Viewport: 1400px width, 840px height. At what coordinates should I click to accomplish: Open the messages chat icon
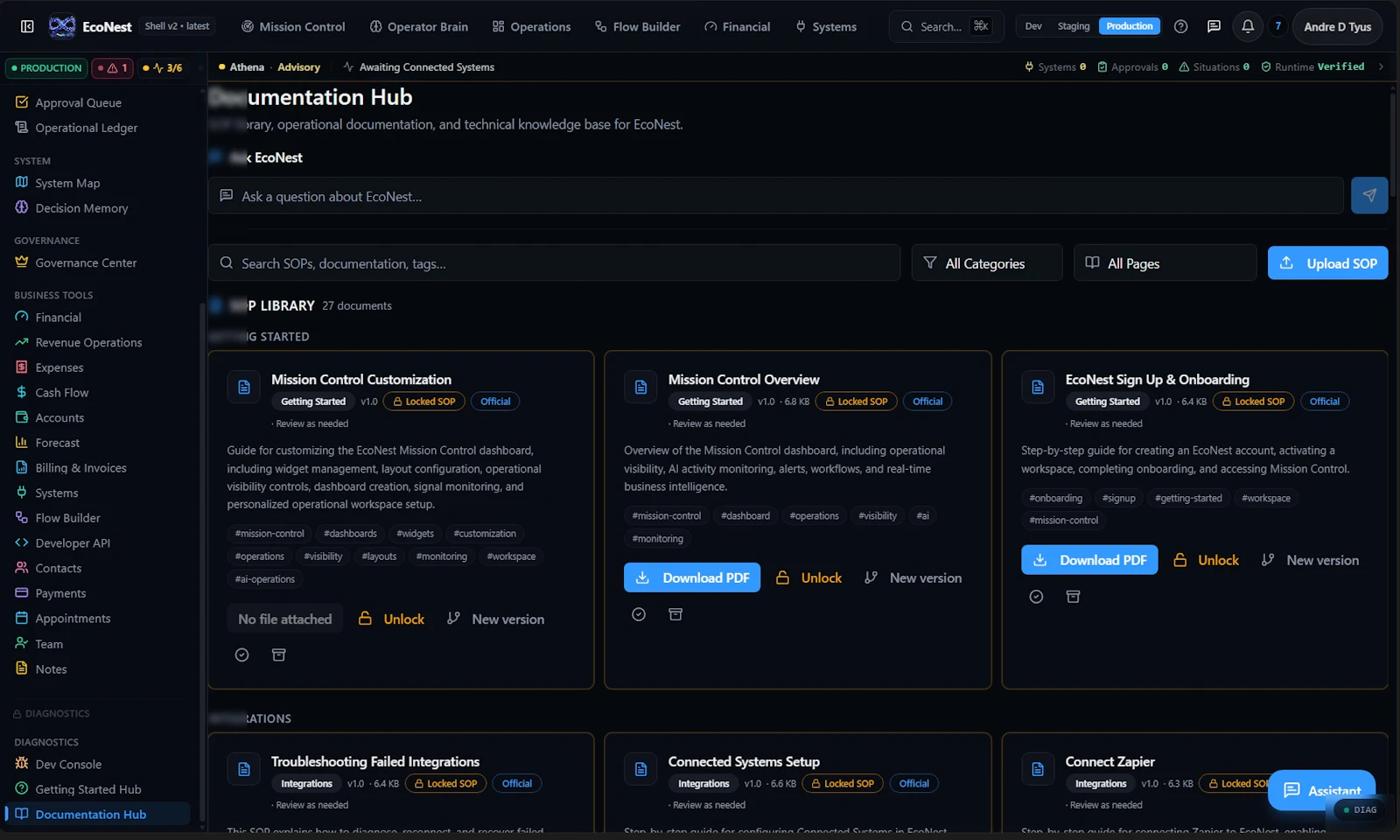point(1214,26)
